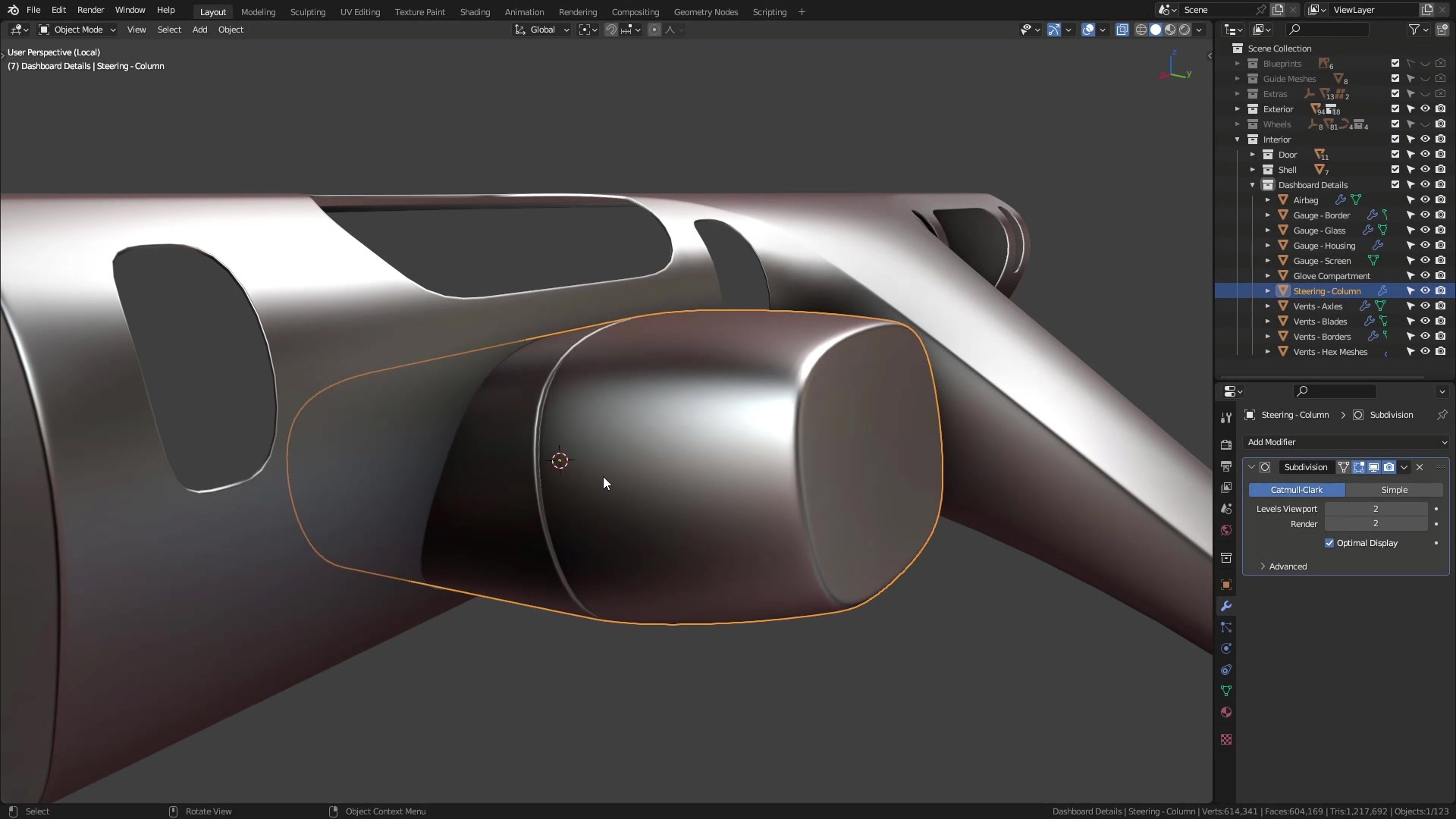Disable Glove Compartment in renders
The image size is (1456, 819).
point(1441,276)
